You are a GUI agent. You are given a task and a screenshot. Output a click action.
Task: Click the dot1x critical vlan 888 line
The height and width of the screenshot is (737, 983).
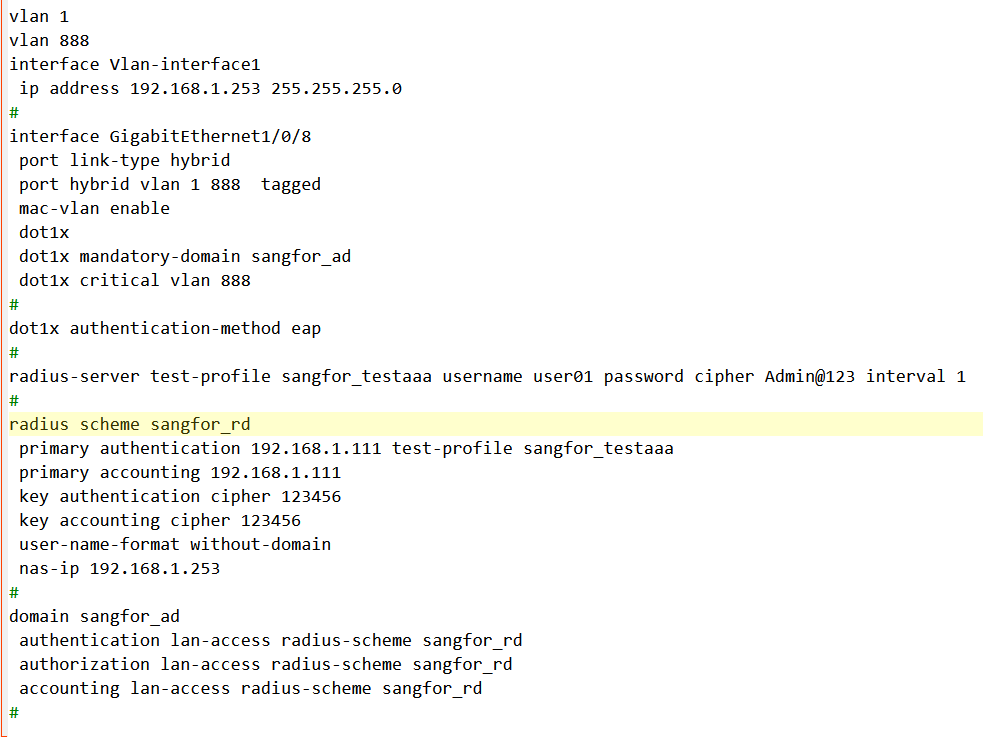(x=134, y=280)
